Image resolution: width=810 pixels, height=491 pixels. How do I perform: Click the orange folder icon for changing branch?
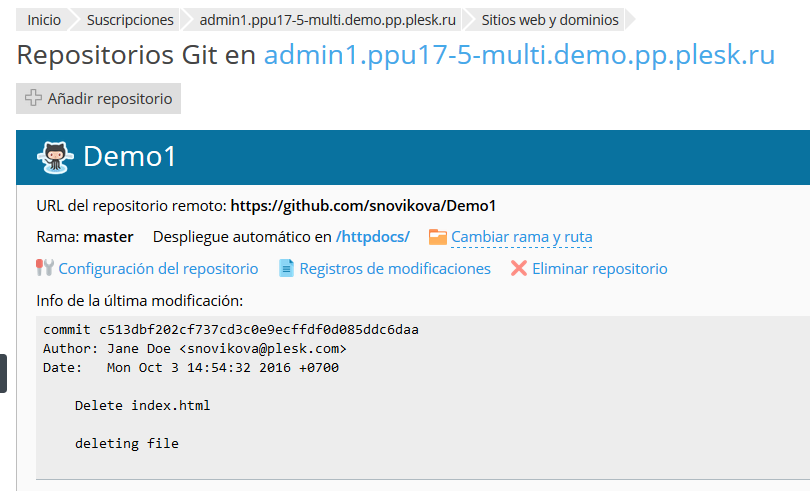click(x=438, y=237)
